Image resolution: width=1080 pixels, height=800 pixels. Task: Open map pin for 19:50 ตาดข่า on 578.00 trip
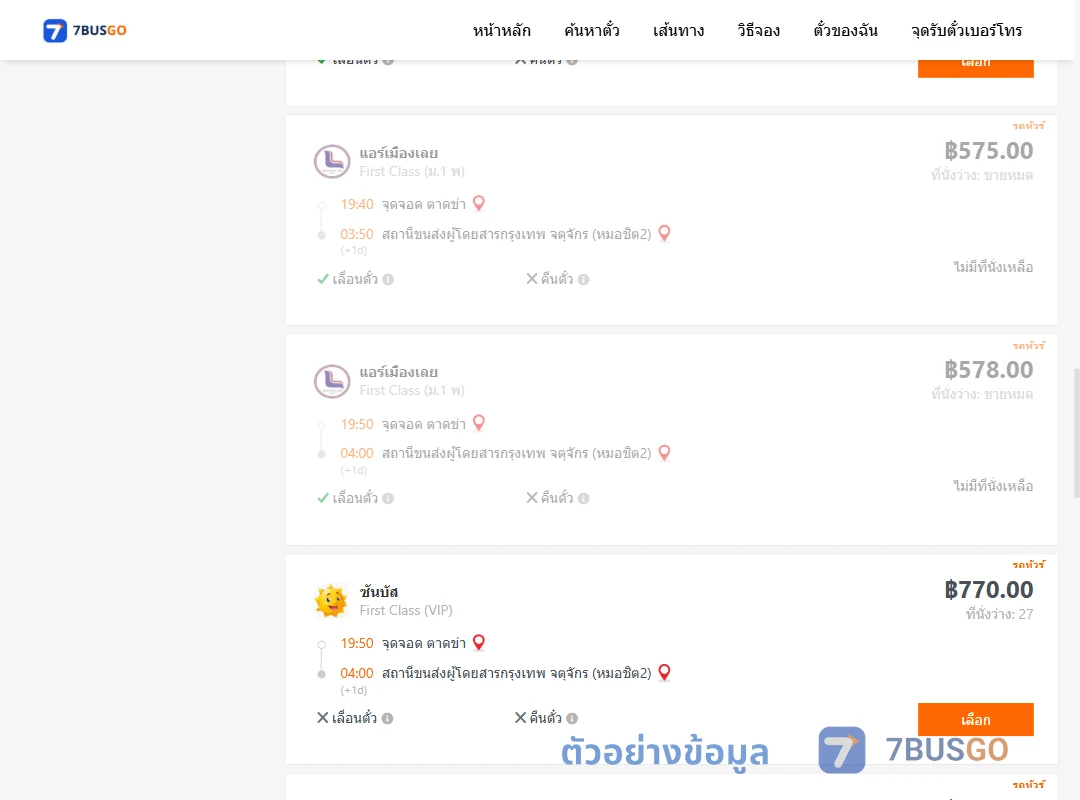[x=479, y=422]
